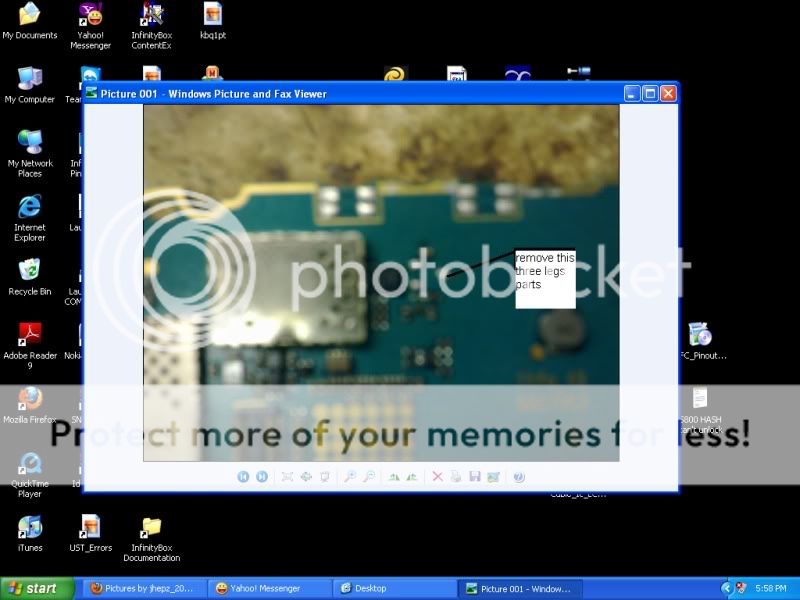Show image at Actual Size
Image resolution: width=800 pixels, height=600 pixels.
click(306, 477)
